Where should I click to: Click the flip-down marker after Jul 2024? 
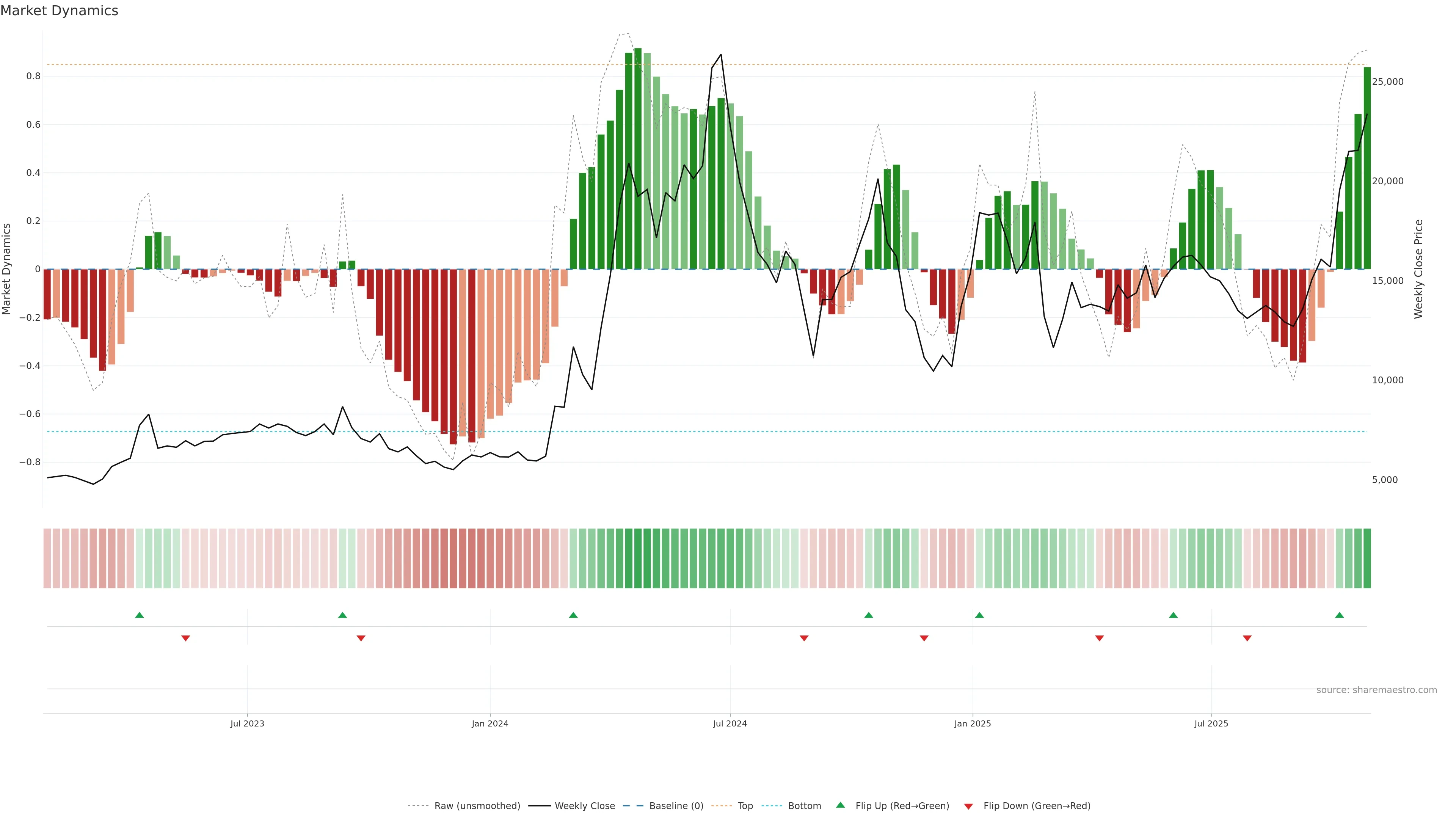click(804, 638)
